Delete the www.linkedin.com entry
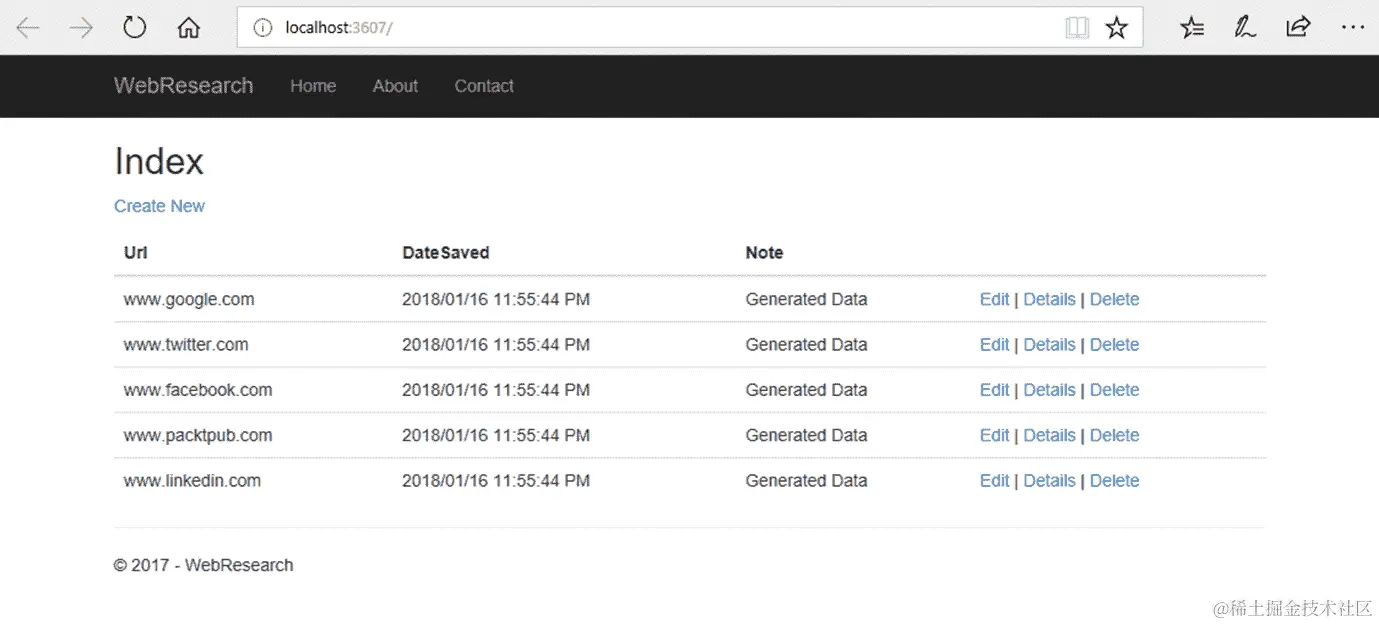This screenshot has height=625, width=1379. 1114,481
